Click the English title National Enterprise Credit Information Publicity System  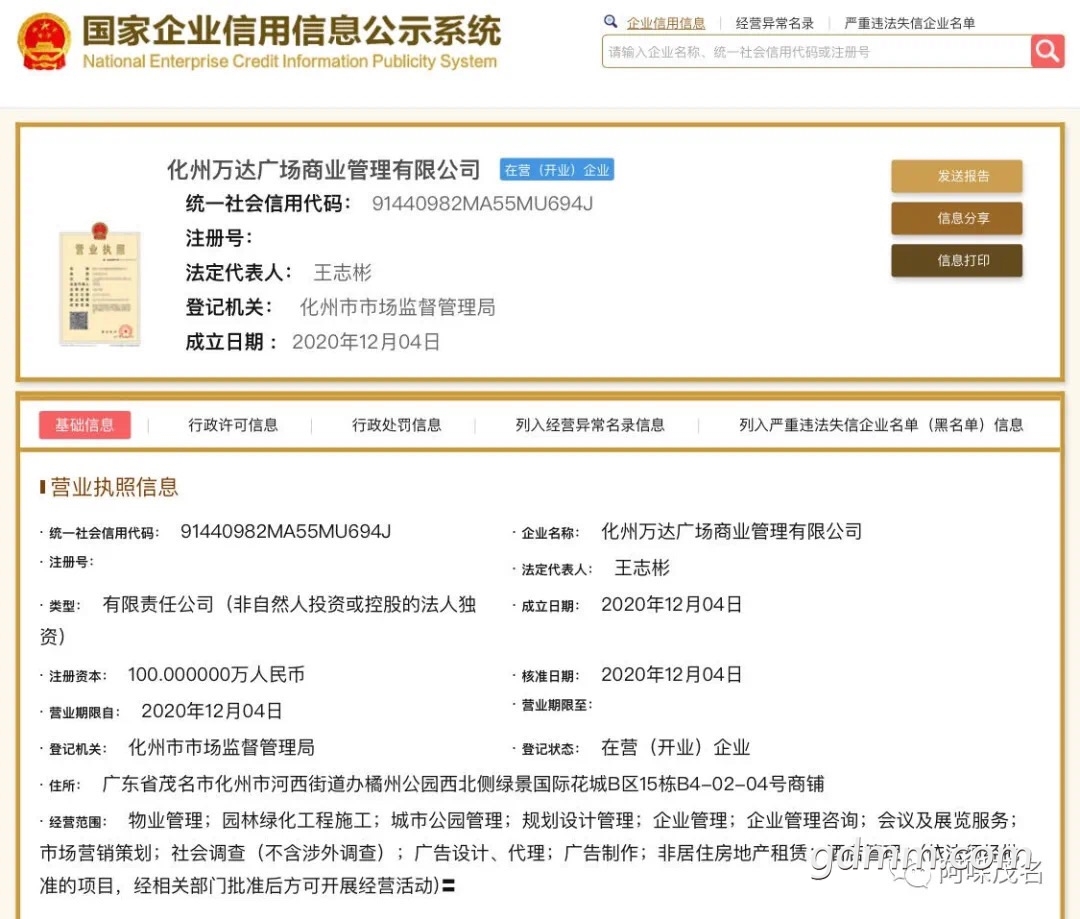pos(289,61)
